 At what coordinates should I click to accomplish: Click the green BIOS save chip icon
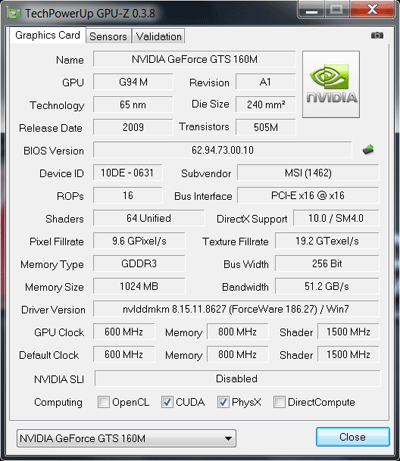[x=368, y=150]
